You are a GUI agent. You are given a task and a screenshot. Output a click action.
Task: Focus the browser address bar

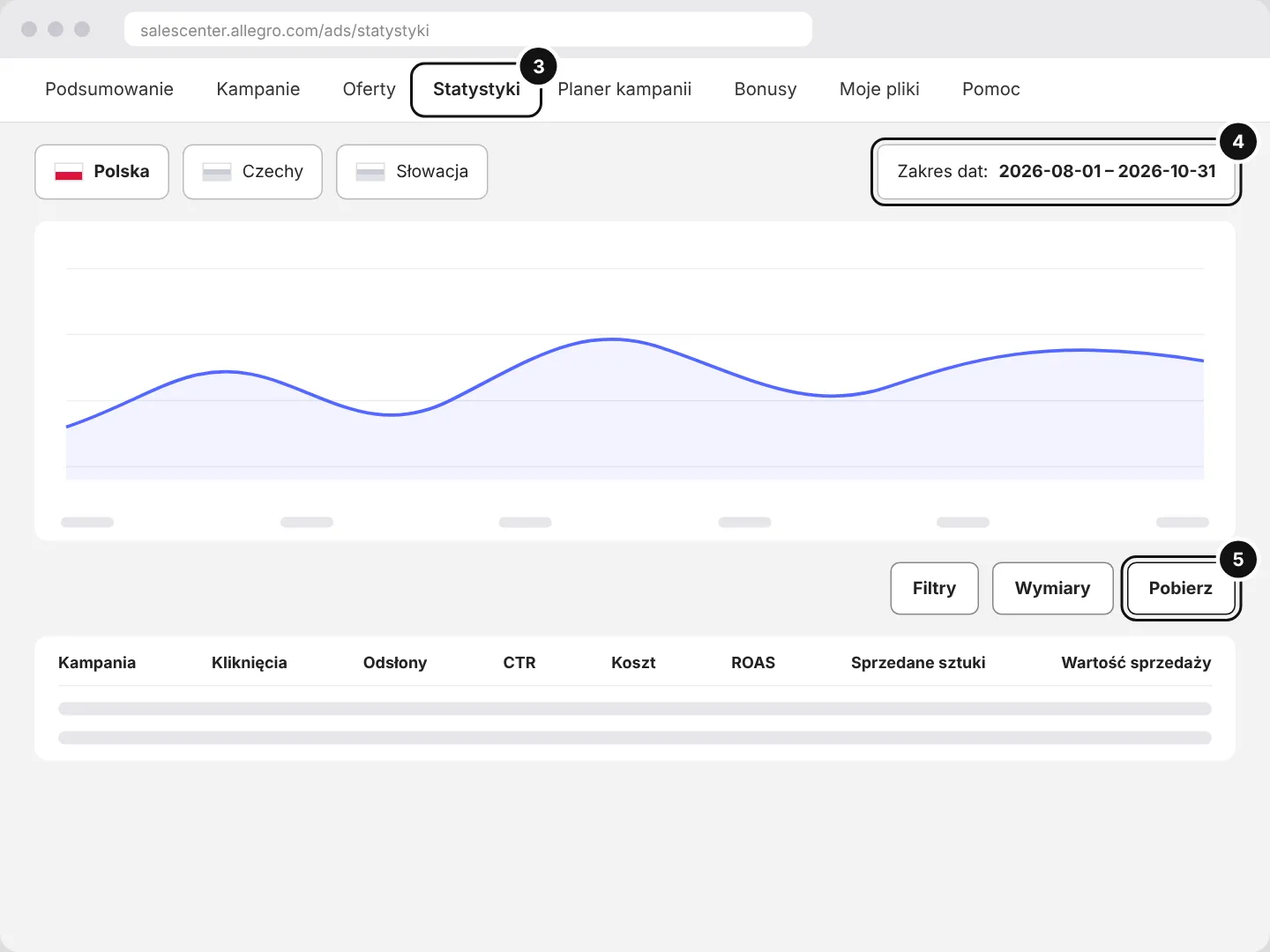[x=468, y=30]
